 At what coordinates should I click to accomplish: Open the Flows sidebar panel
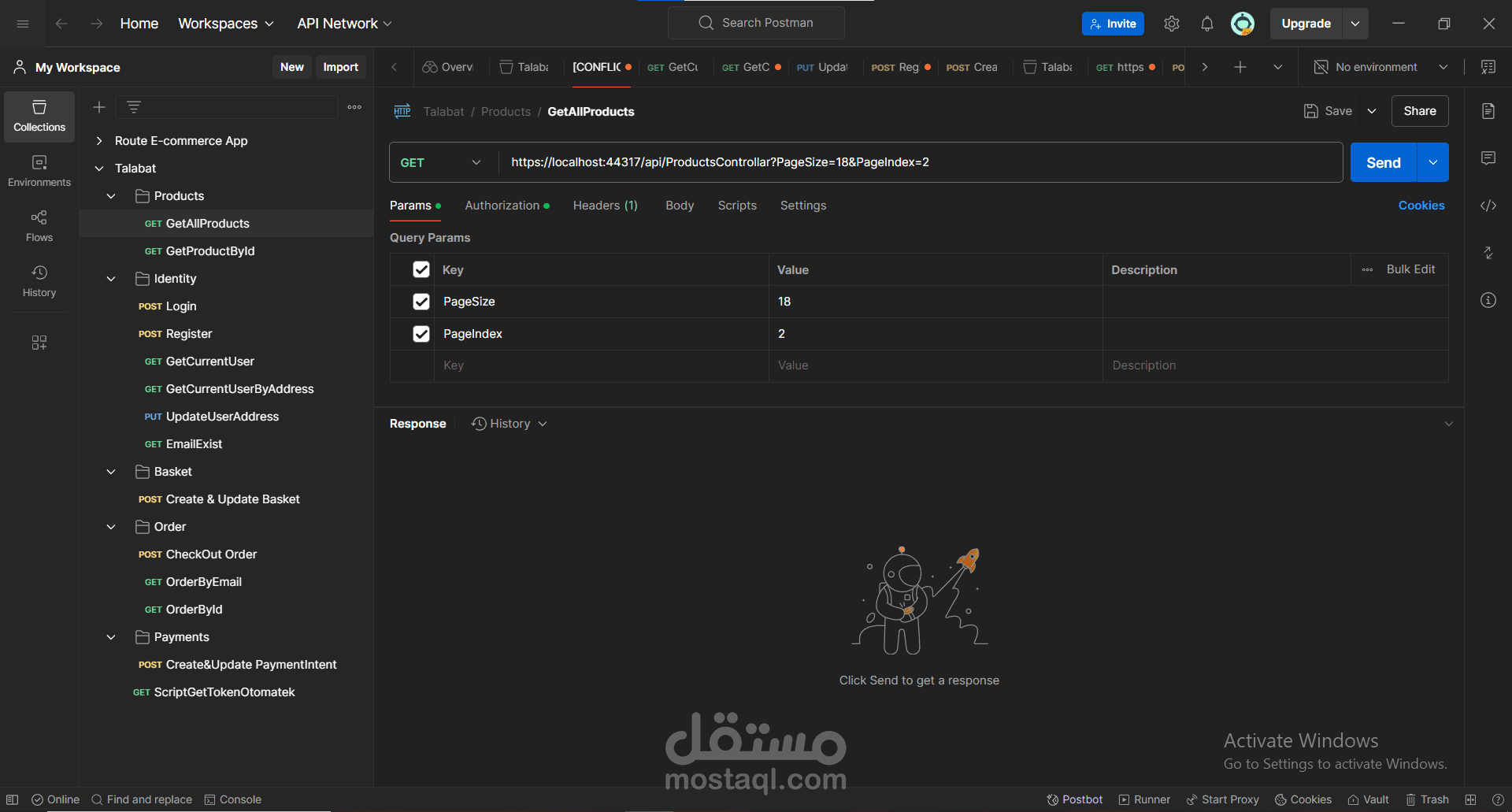pos(39,226)
